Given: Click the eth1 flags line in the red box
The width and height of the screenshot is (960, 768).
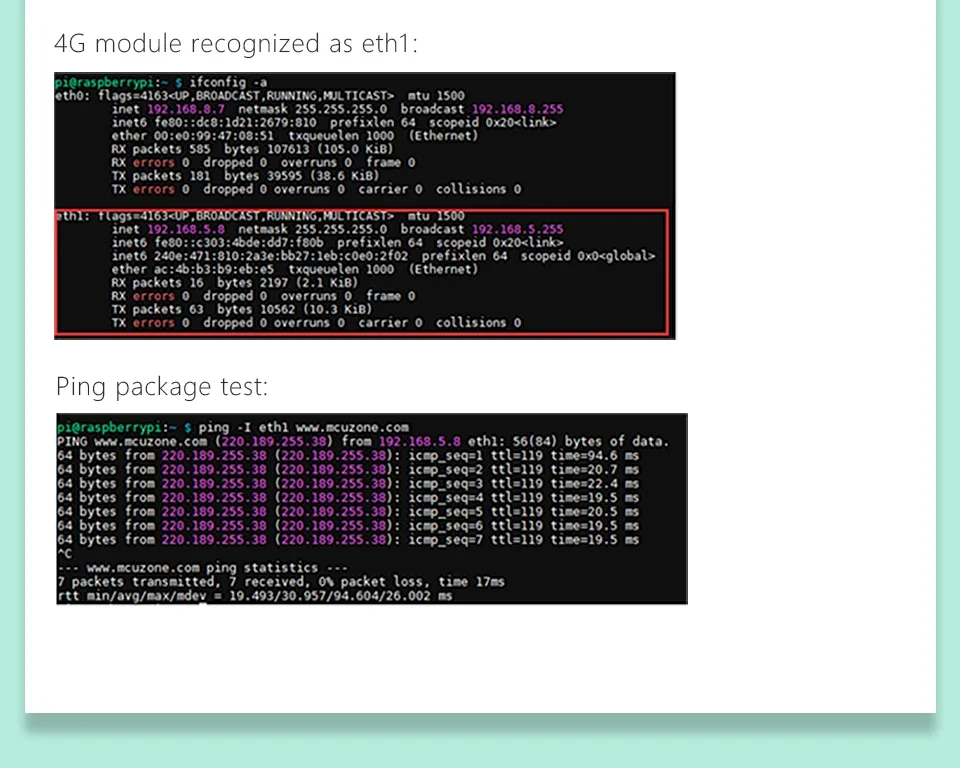Looking at the screenshot, I should tap(258, 216).
